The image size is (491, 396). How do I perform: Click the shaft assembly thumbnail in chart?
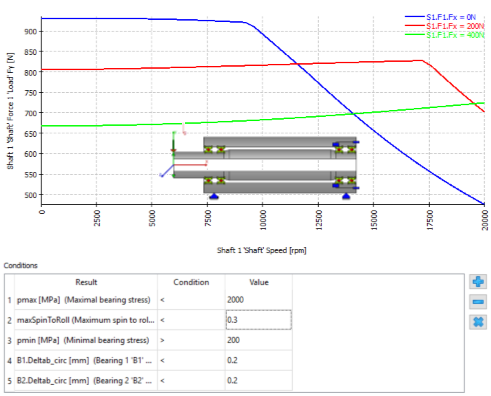click(x=260, y=165)
